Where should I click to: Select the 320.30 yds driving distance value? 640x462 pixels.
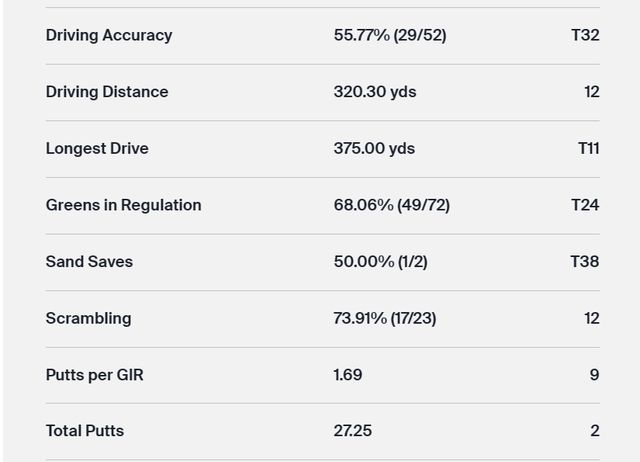click(375, 92)
